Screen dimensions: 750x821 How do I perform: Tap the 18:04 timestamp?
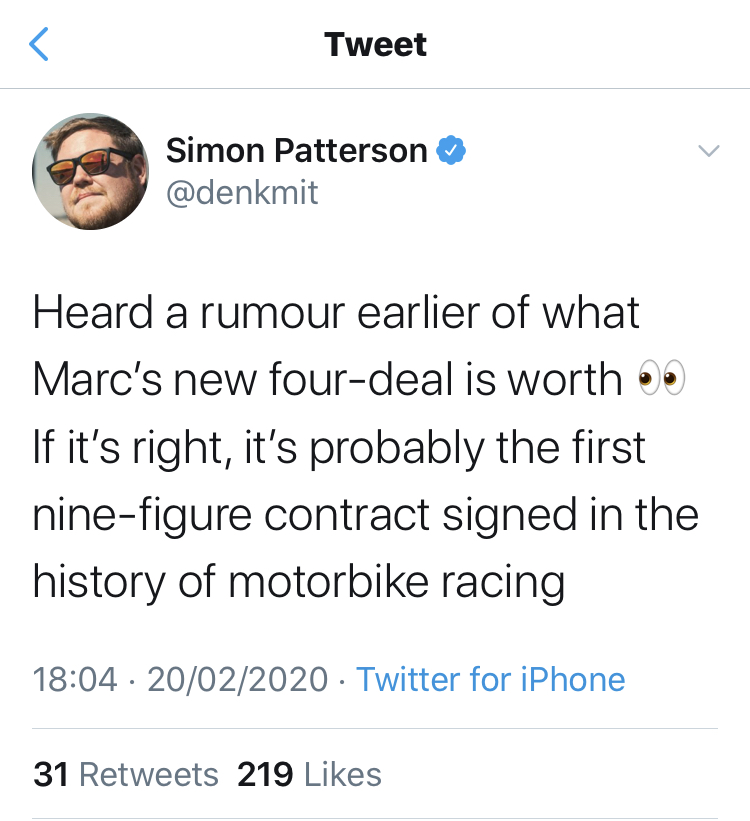coord(75,679)
